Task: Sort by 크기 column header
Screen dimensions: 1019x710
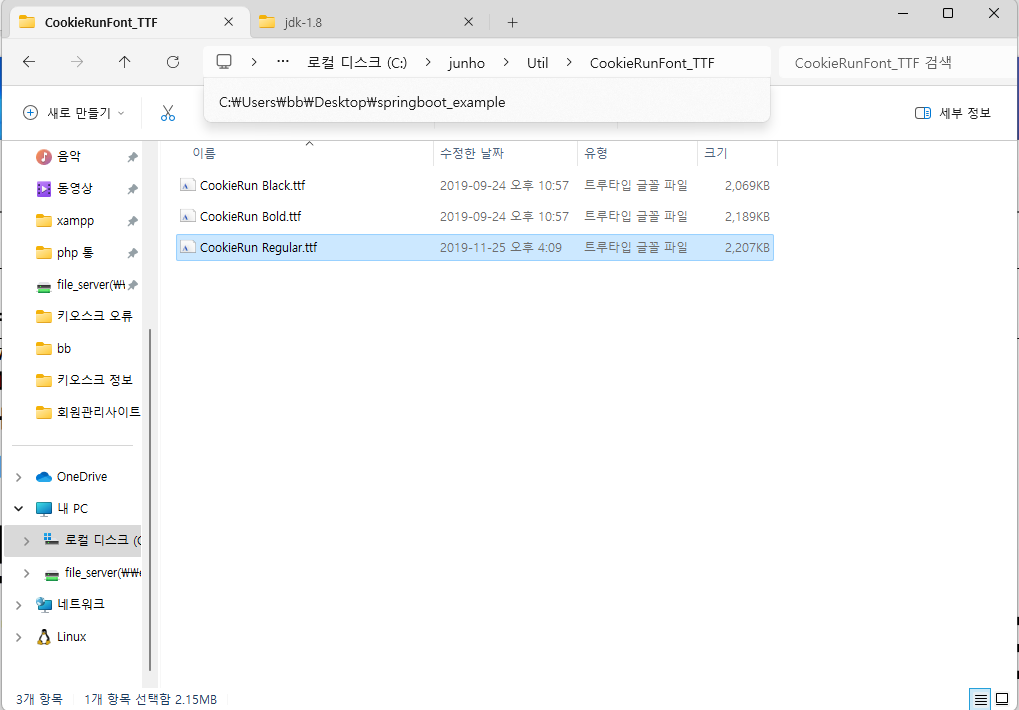Action: point(737,153)
